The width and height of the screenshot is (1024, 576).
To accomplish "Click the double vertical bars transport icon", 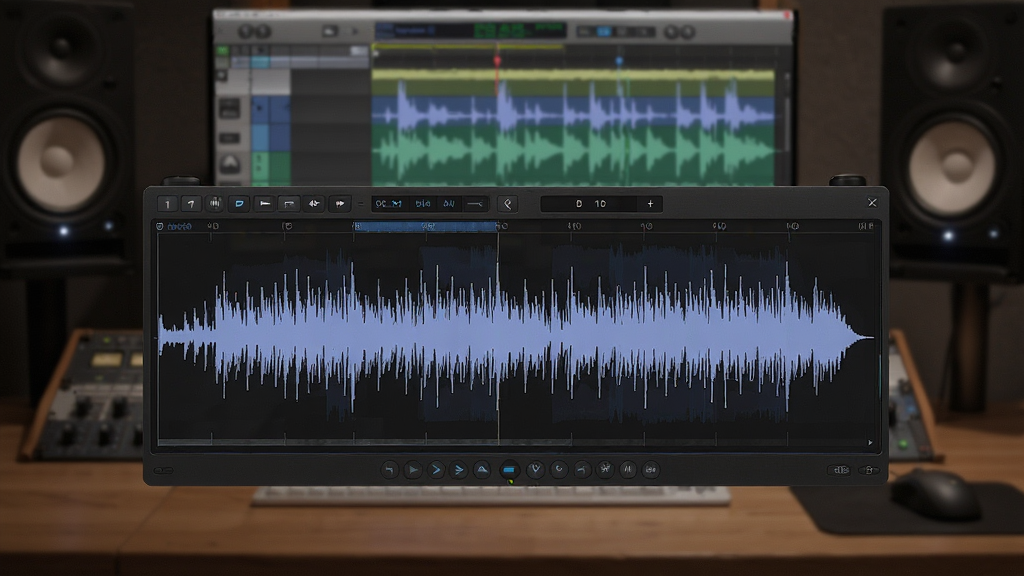I will pyautogui.click(x=628, y=470).
